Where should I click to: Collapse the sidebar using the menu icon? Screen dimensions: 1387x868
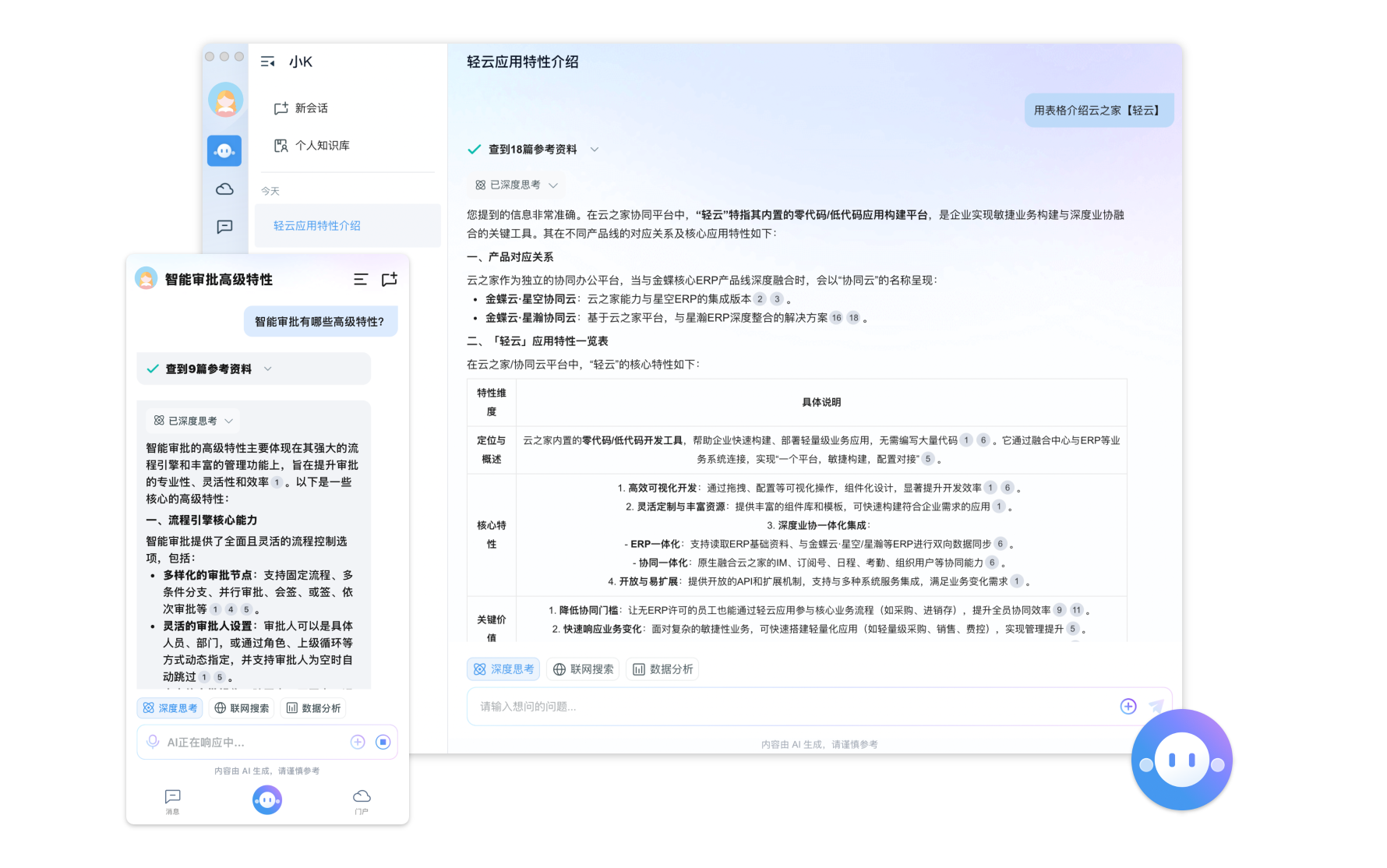tap(267, 62)
